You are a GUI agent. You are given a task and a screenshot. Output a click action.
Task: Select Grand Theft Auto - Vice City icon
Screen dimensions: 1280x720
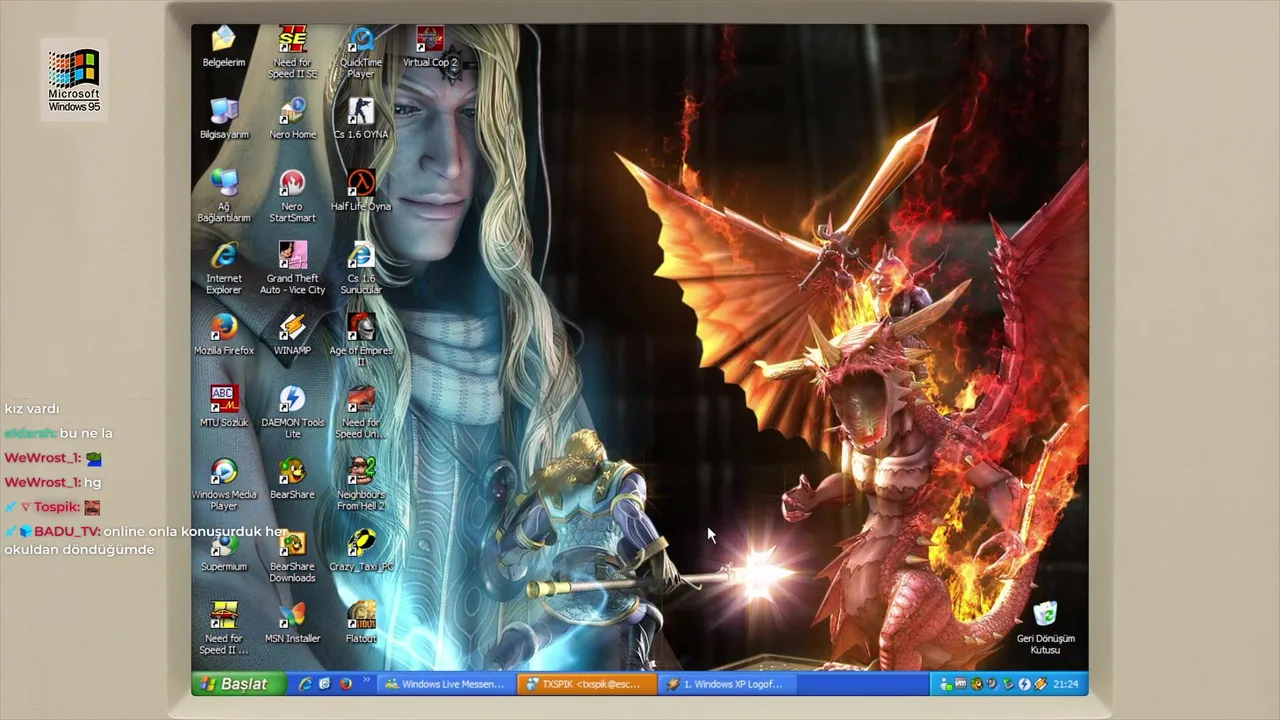[292, 269]
